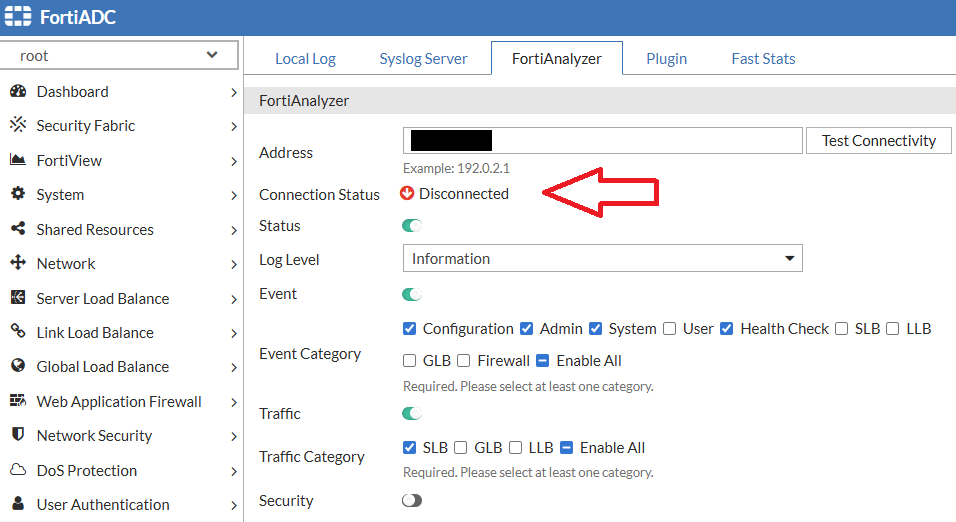Expand the System menu chevron

point(234,195)
